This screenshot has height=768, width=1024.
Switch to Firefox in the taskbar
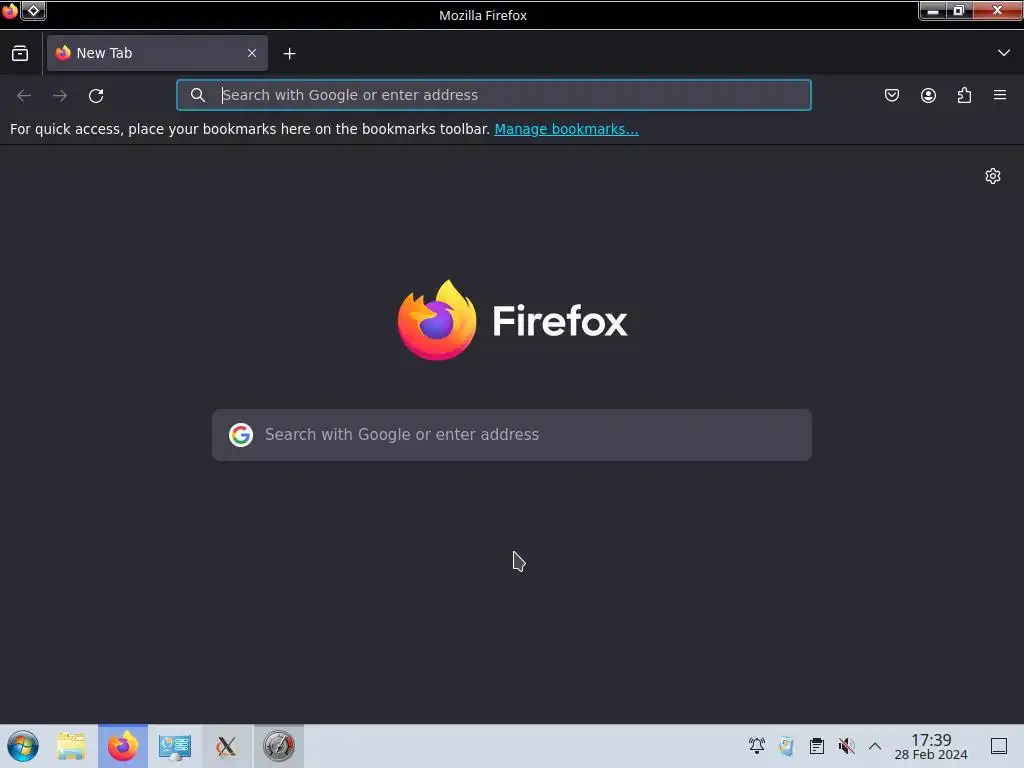coord(123,746)
